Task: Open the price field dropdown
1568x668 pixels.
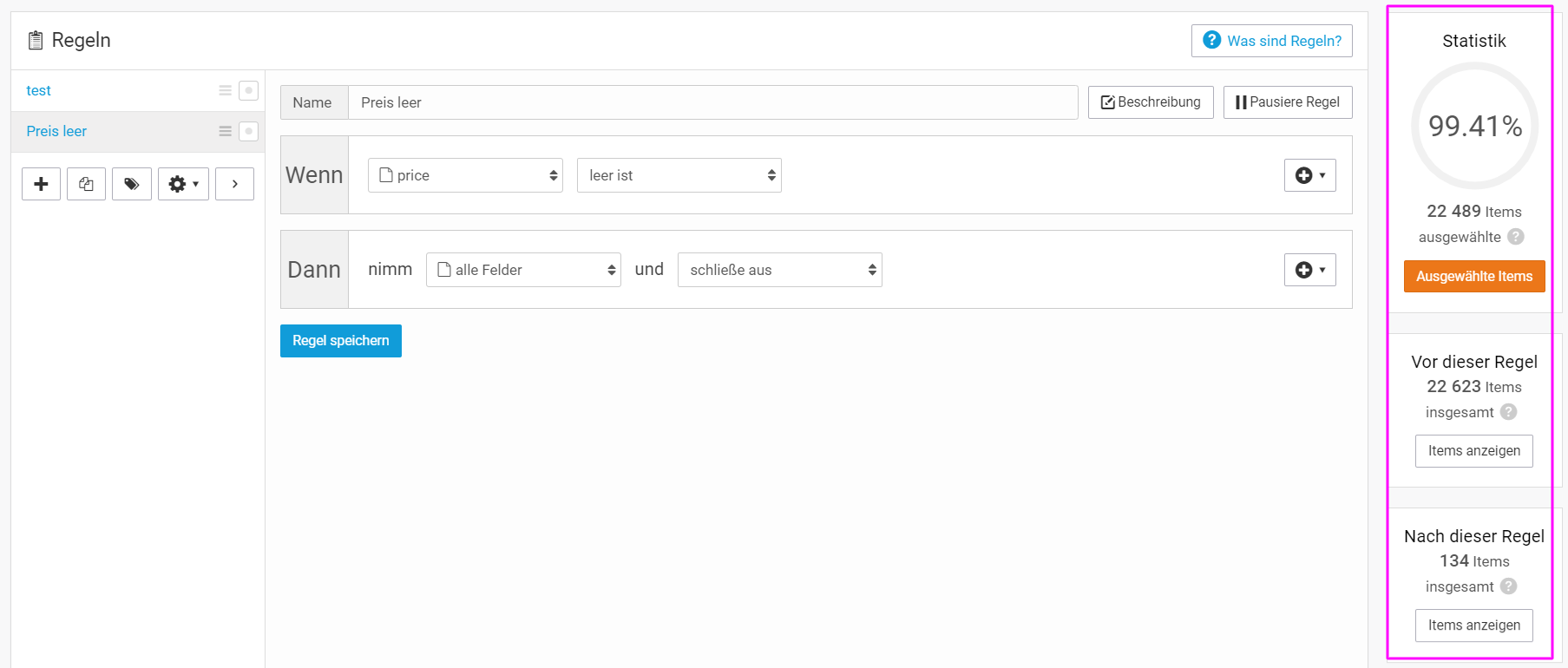Action: (465, 175)
